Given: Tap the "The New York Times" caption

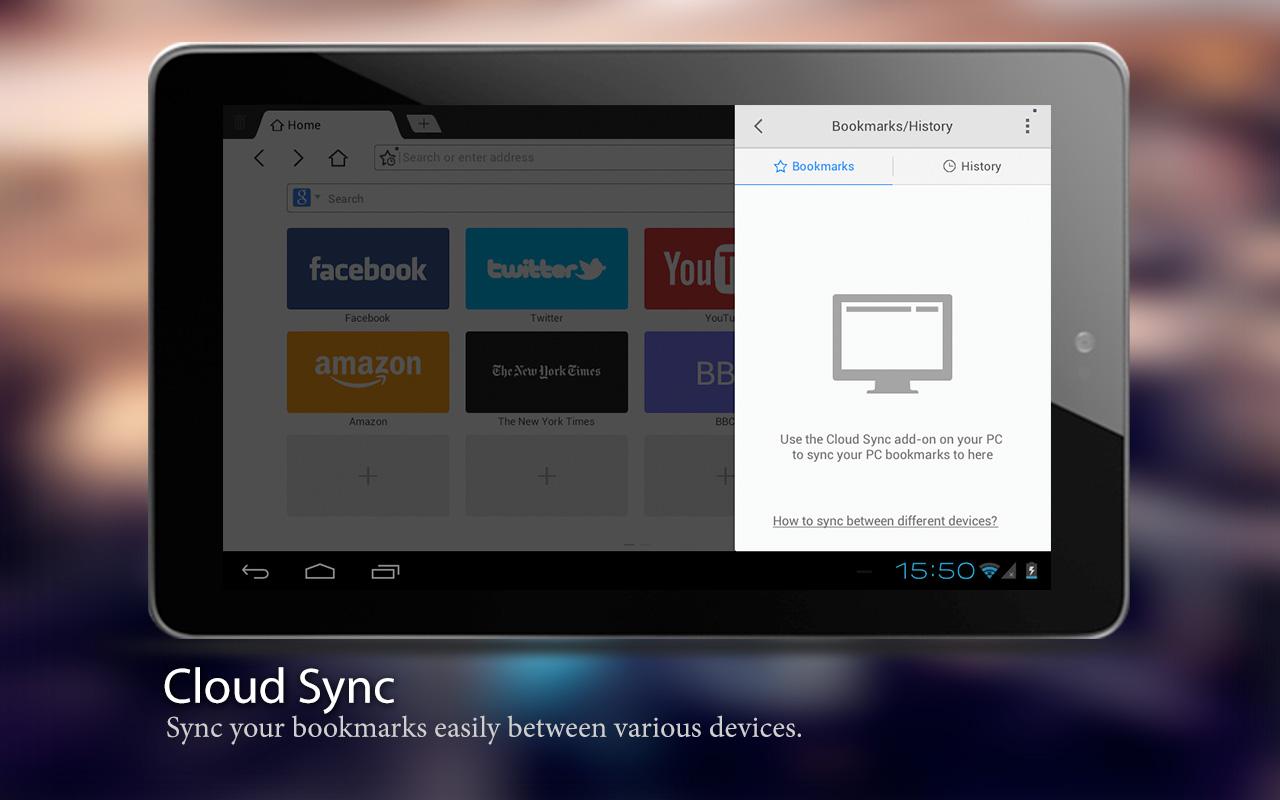Looking at the screenshot, I should 547,422.
